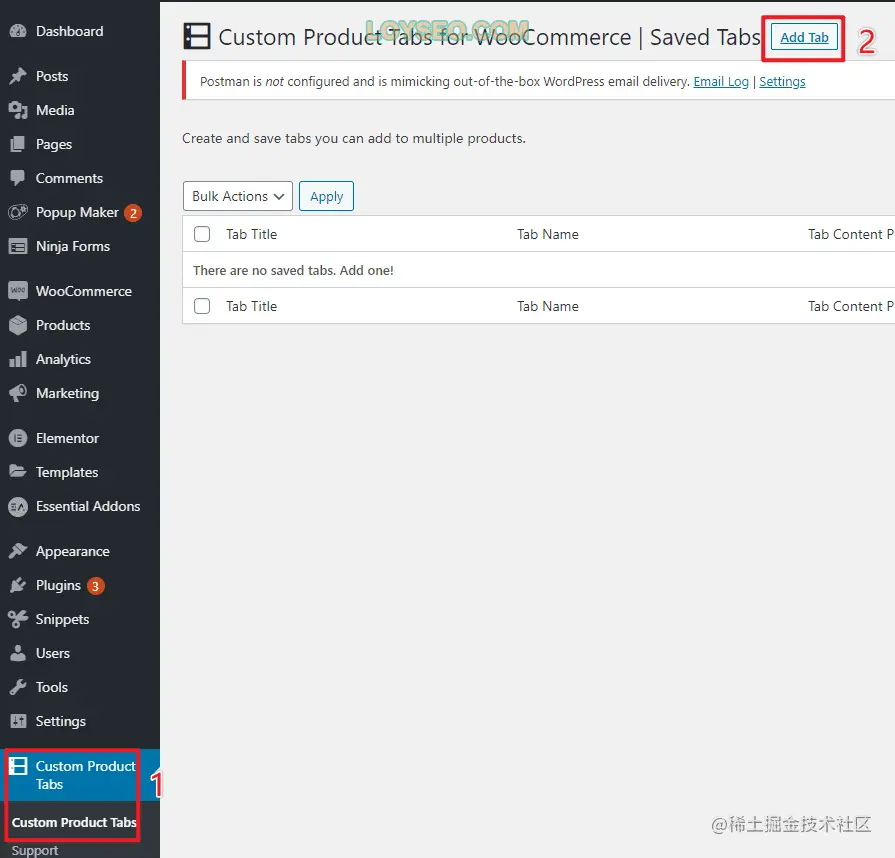This screenshot has height=858, width=895.
Task: Click the Tab Title header column
Action: pos(251,234)
